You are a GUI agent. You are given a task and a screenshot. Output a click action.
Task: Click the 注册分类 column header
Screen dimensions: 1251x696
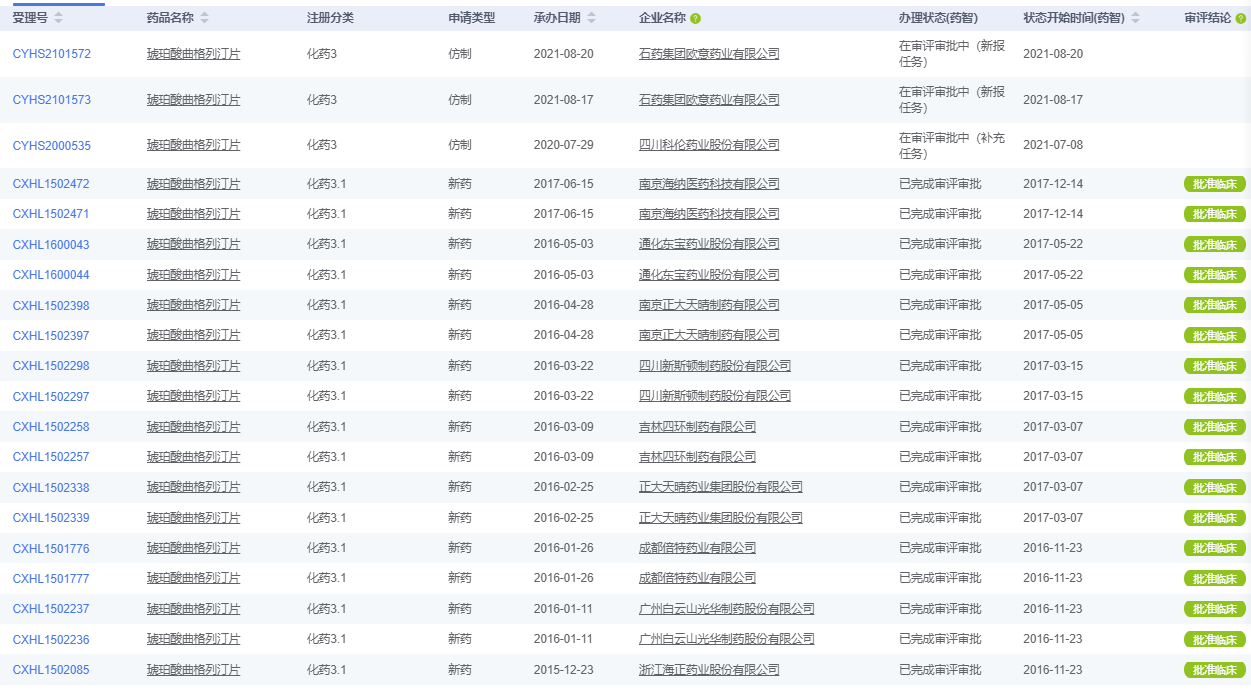(329, 18)
